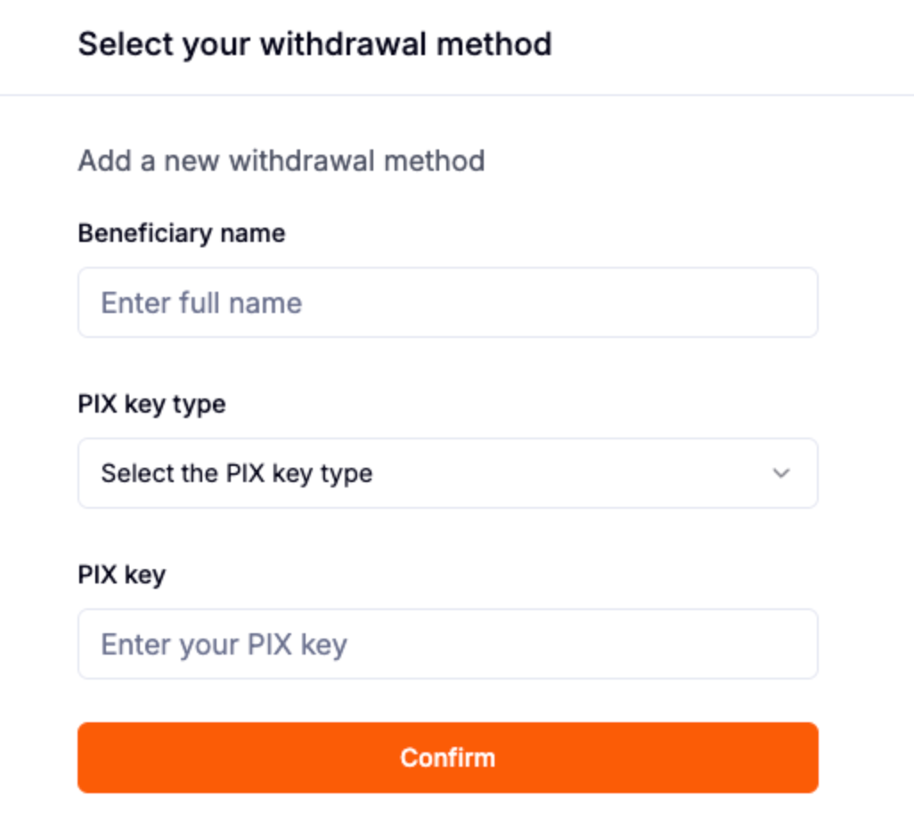Image resolution: width=914 pixels, height=820 pixels.
Task: Click empty area inside Beneficiary name field
Action: tap(600, 302)
